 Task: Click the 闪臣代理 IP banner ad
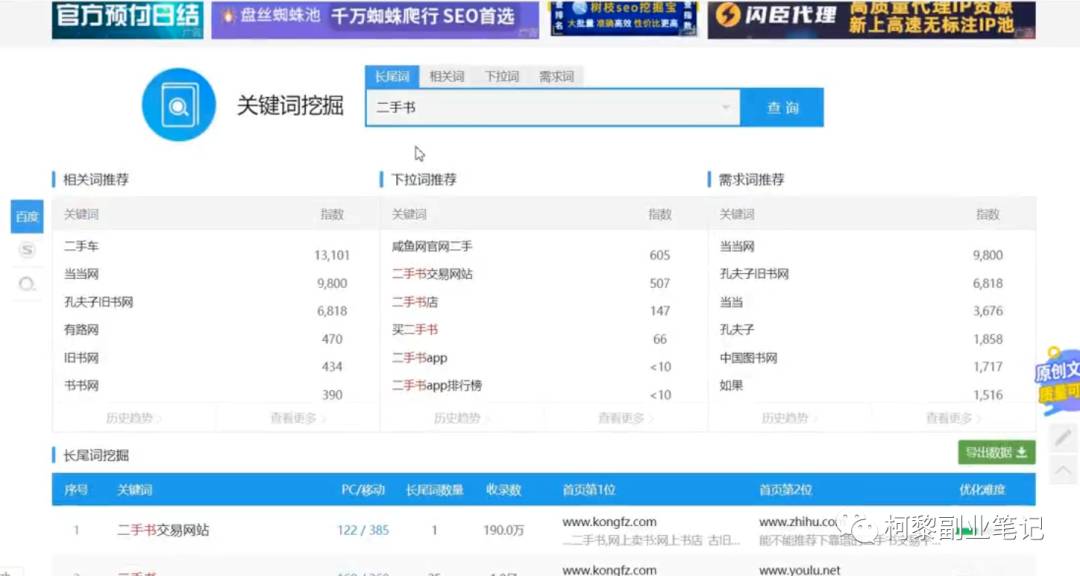tap(871, 19)
